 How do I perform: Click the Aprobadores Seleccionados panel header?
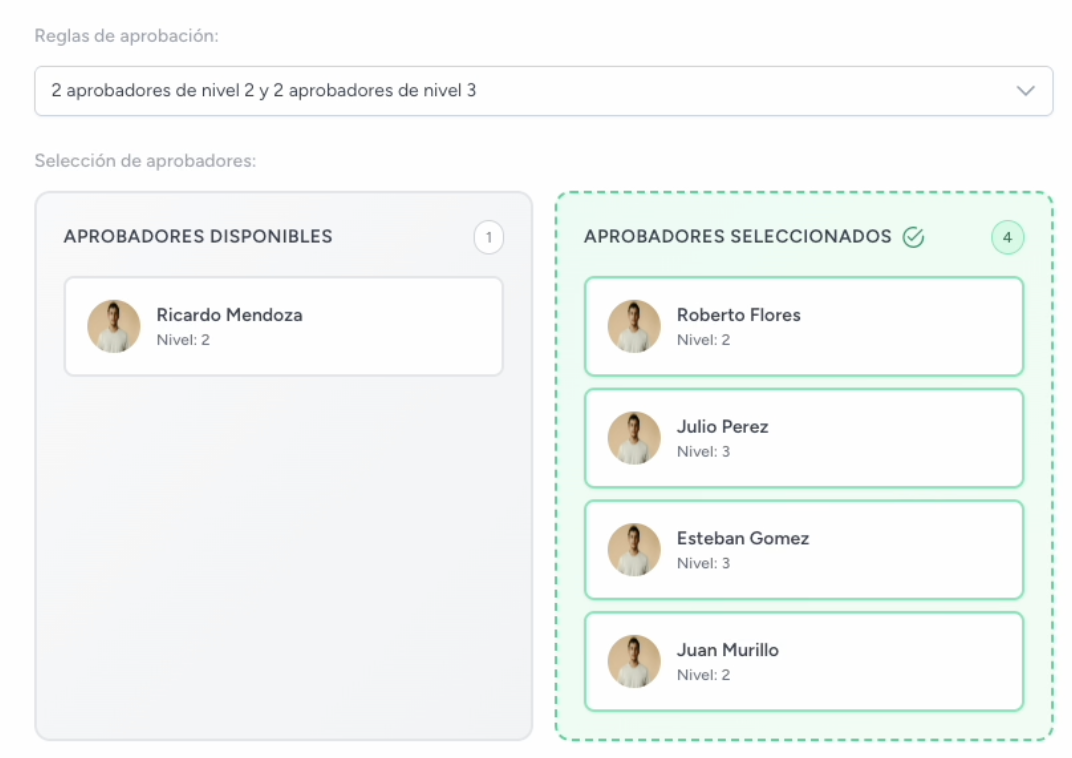click(738, 237)
